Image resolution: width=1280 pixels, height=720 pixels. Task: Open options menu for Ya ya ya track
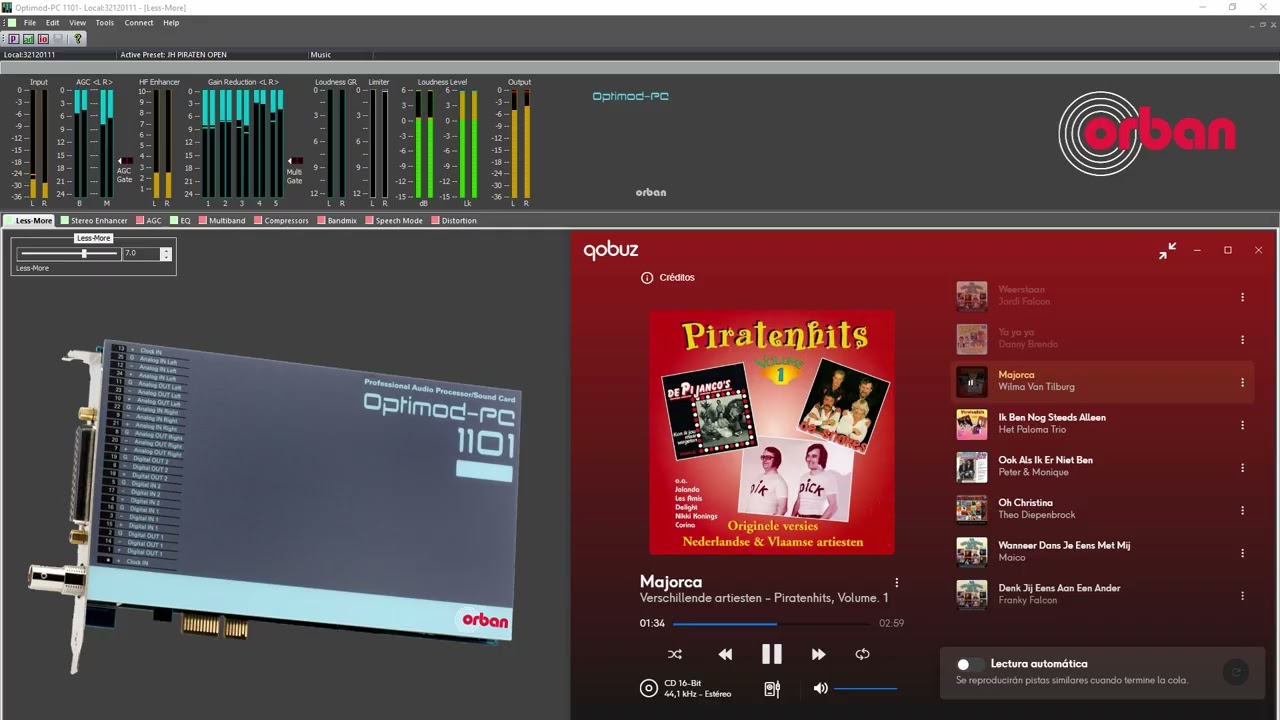click(x=1243, y=340)
